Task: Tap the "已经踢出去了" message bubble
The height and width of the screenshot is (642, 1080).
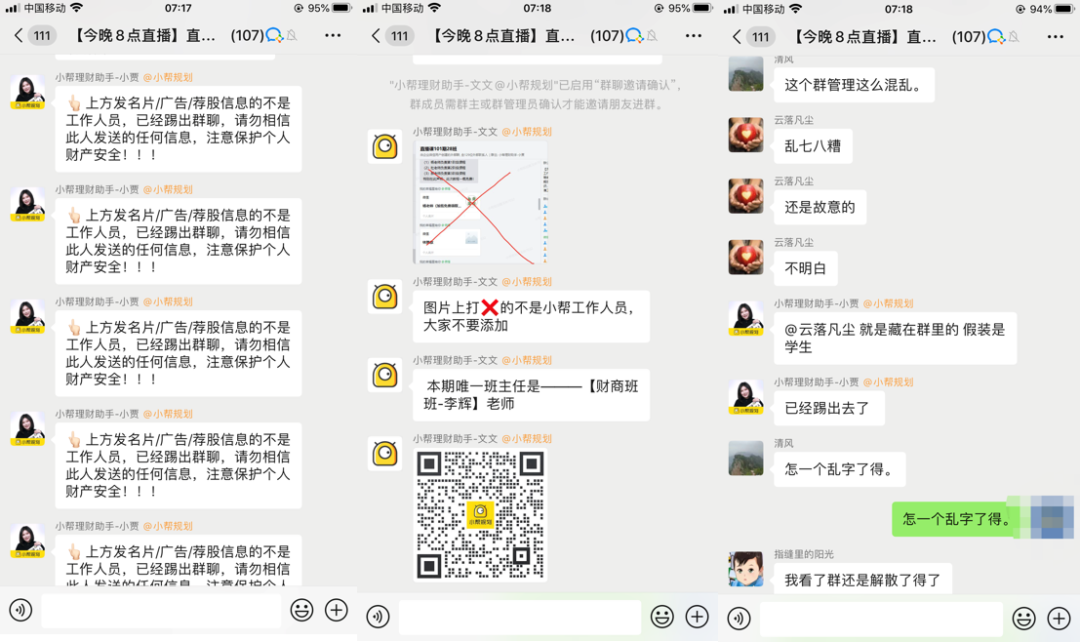Action: [827, 408]
